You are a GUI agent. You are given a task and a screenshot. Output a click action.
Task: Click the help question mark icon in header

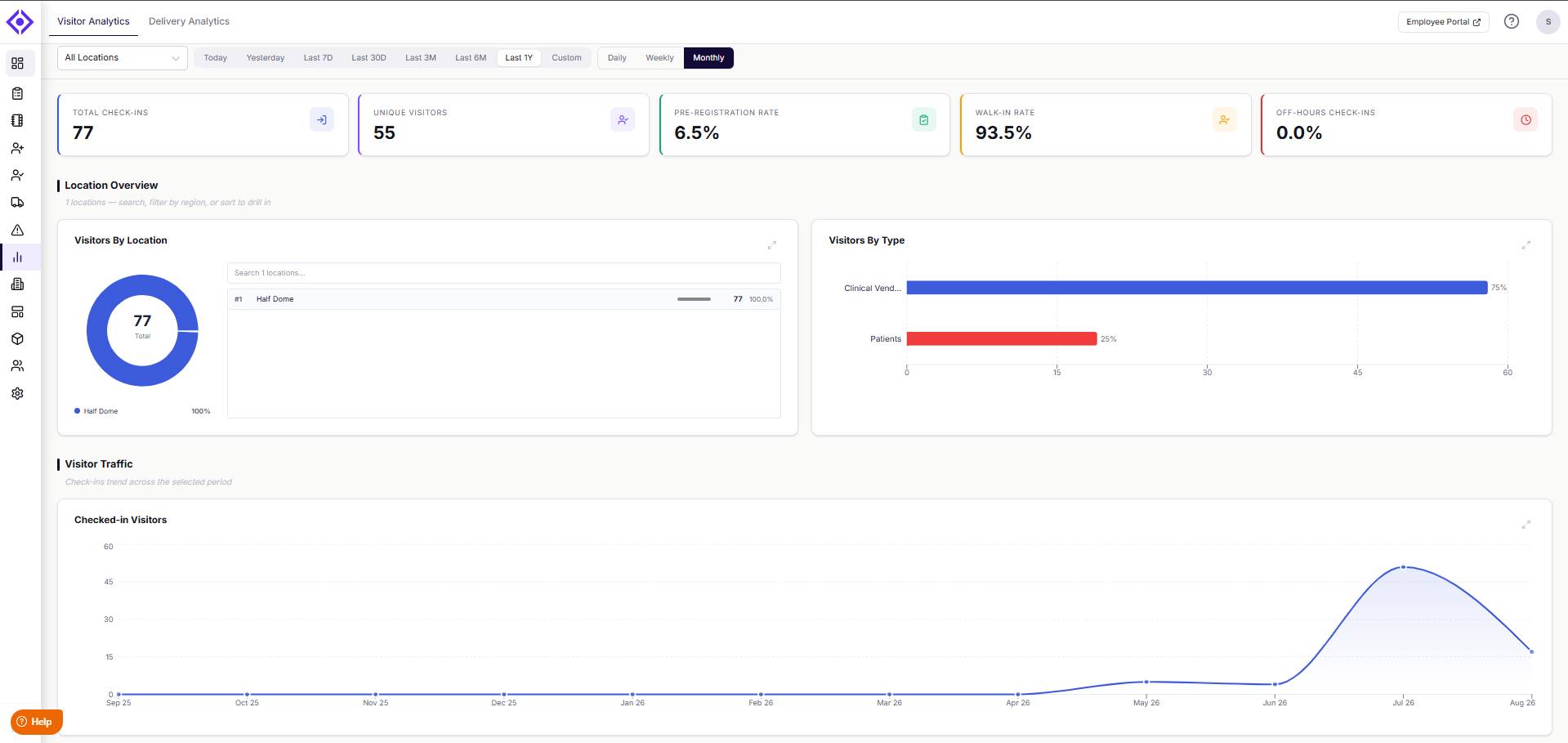click(x=1512, y=22)
